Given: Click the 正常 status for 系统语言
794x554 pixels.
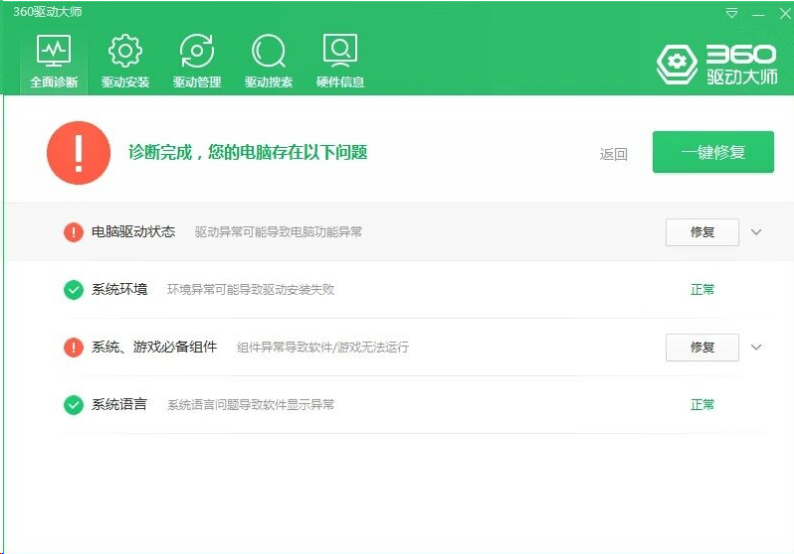Looking at the screenshot, I should [702, 405].
